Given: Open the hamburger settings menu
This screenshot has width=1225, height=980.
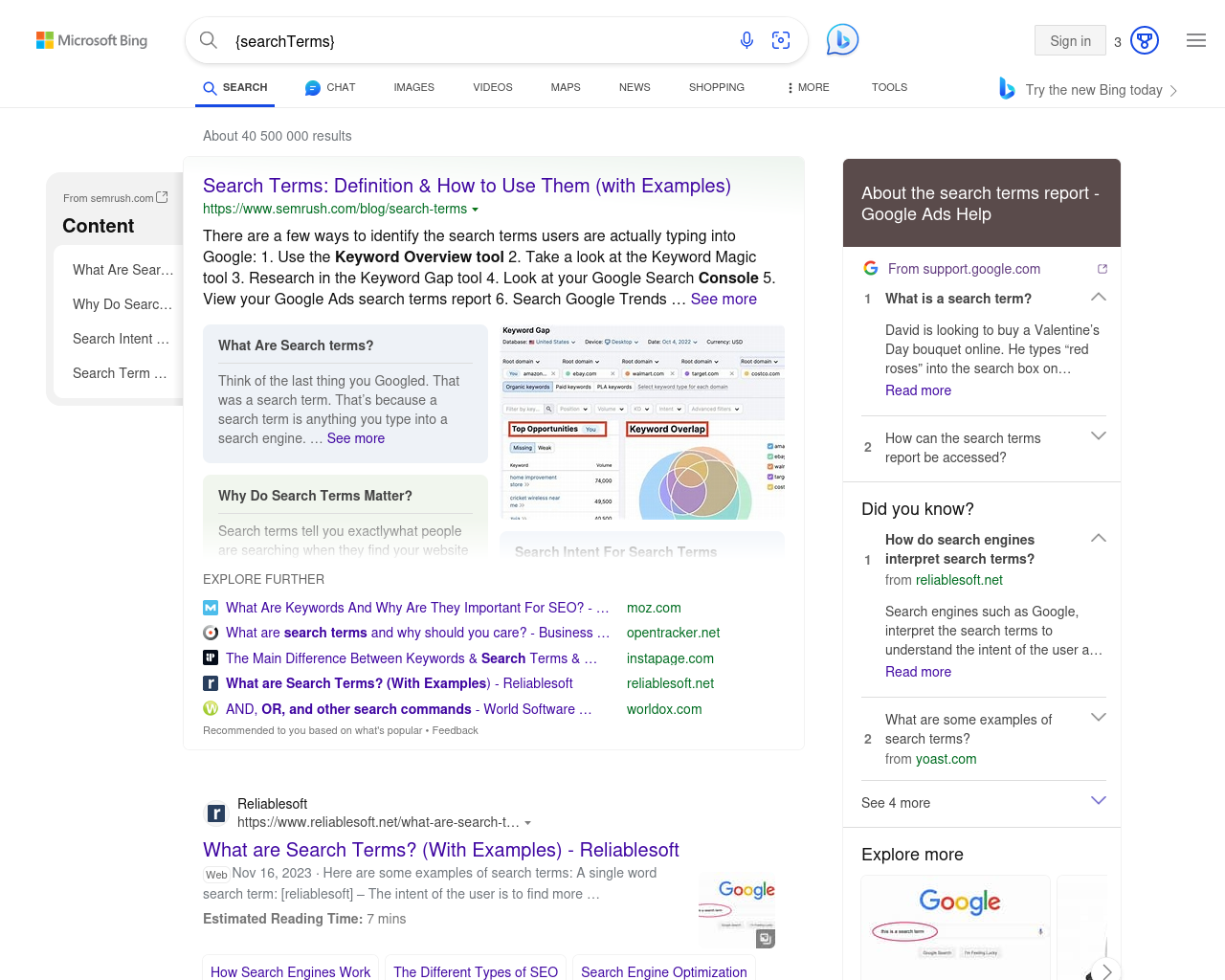Looking at the screenshot, I should coord(1195,40).
